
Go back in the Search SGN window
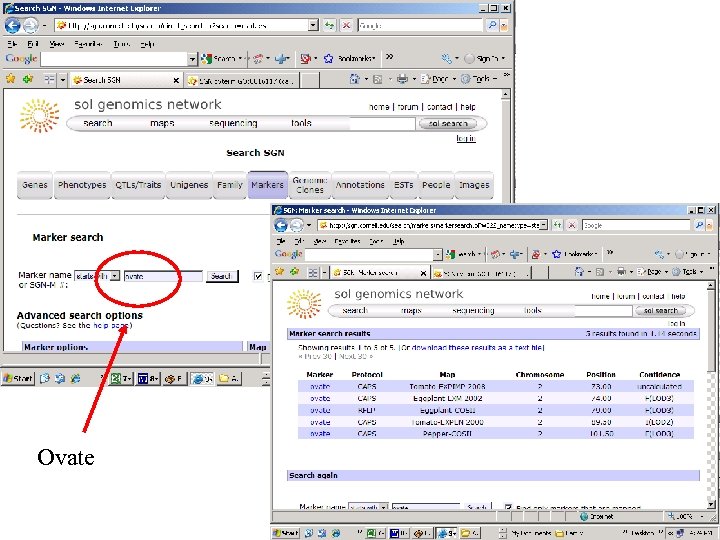pyautogui.click(x=12, y=25)
